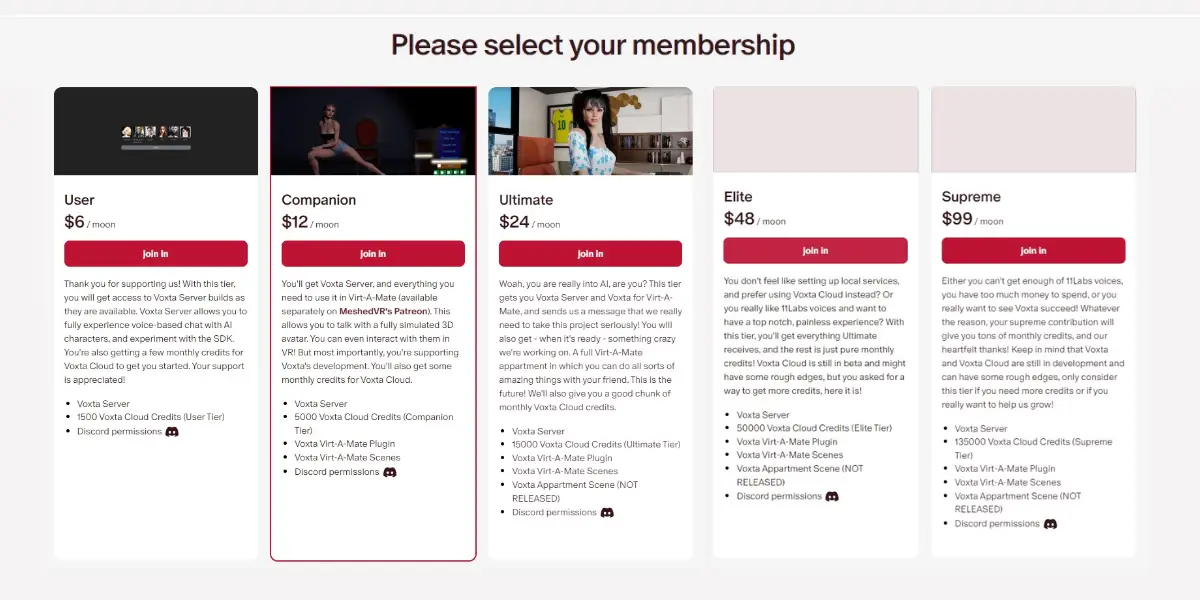This screenshot has height=600, width=1200.
Task: Click the Supreme tier placeholder image
Action: coord(1033,130)
